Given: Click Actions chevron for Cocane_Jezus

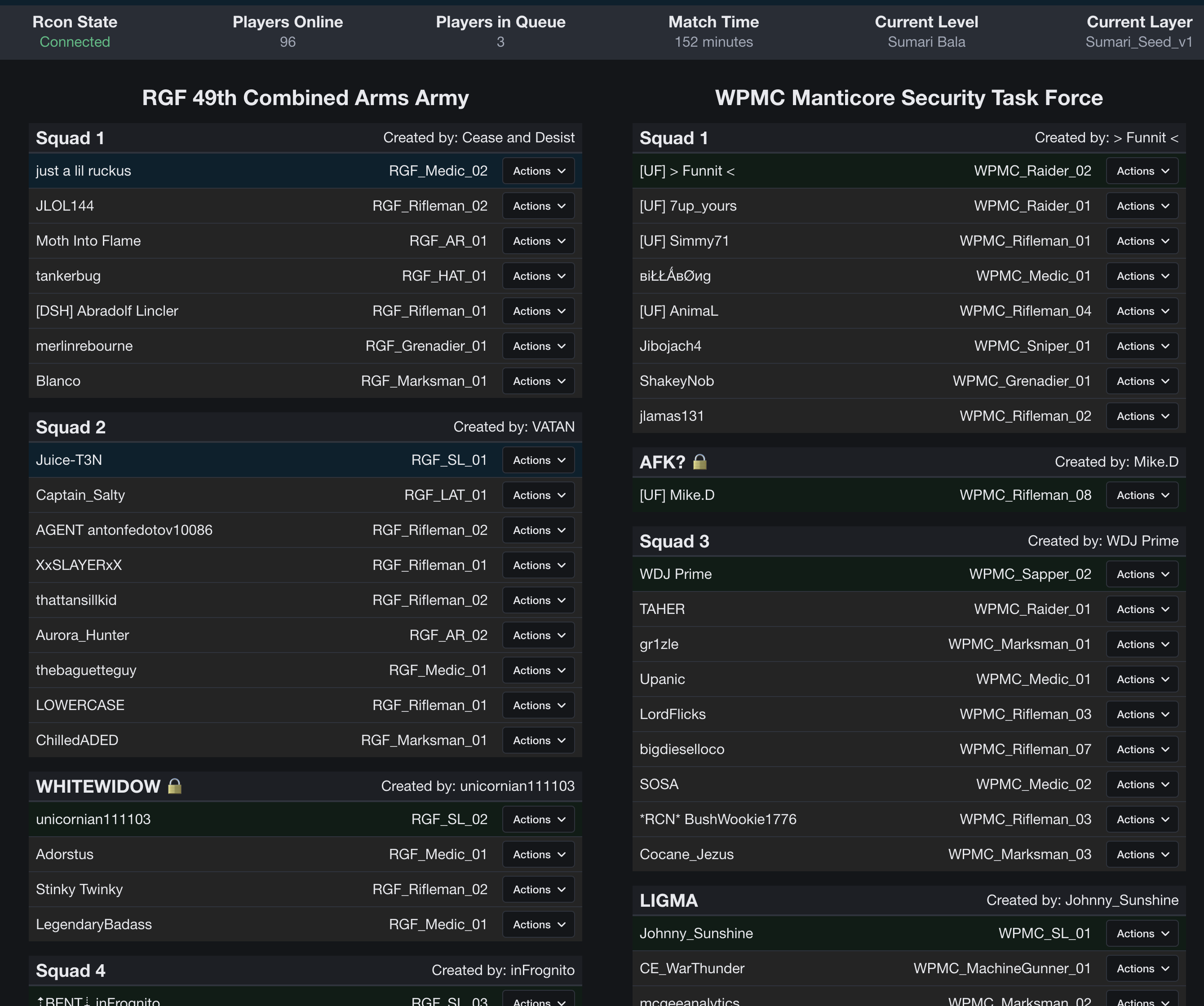Looking at the screenshot, I should (1165, 854).
